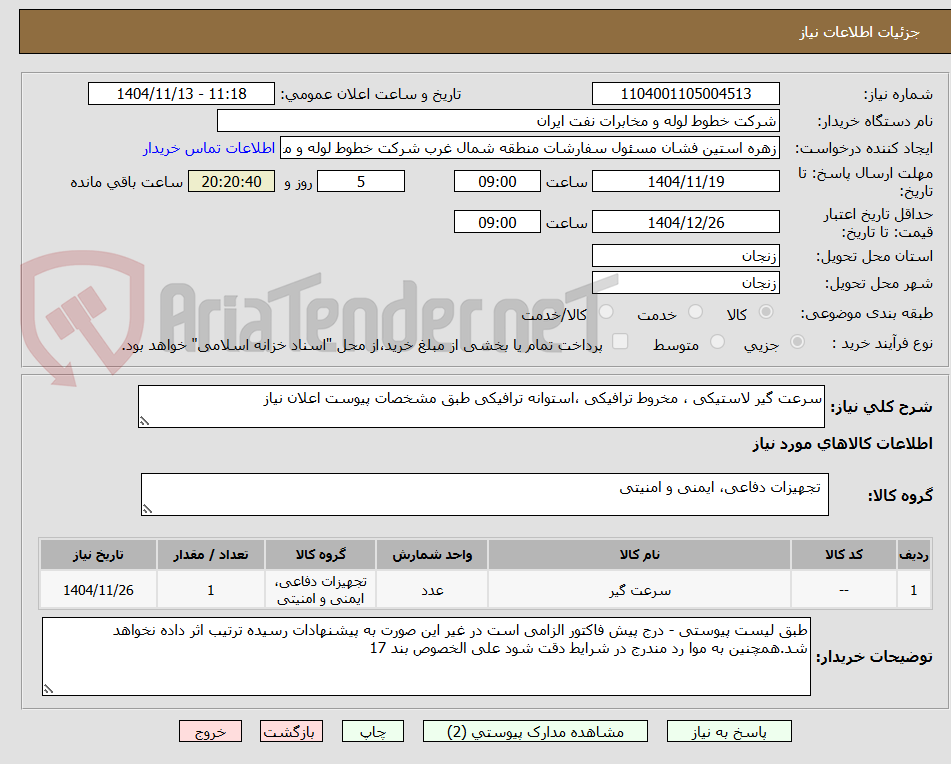Image resolution: width=951 pixels, height=764 pixels.
Task: Click the شرح کلی نیاز description textarea
Action: tap(481, 406)
